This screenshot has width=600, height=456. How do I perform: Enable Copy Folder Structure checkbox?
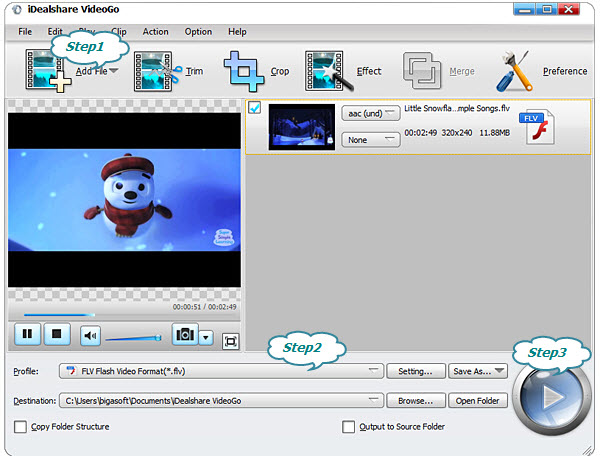(x=20, y=427)
